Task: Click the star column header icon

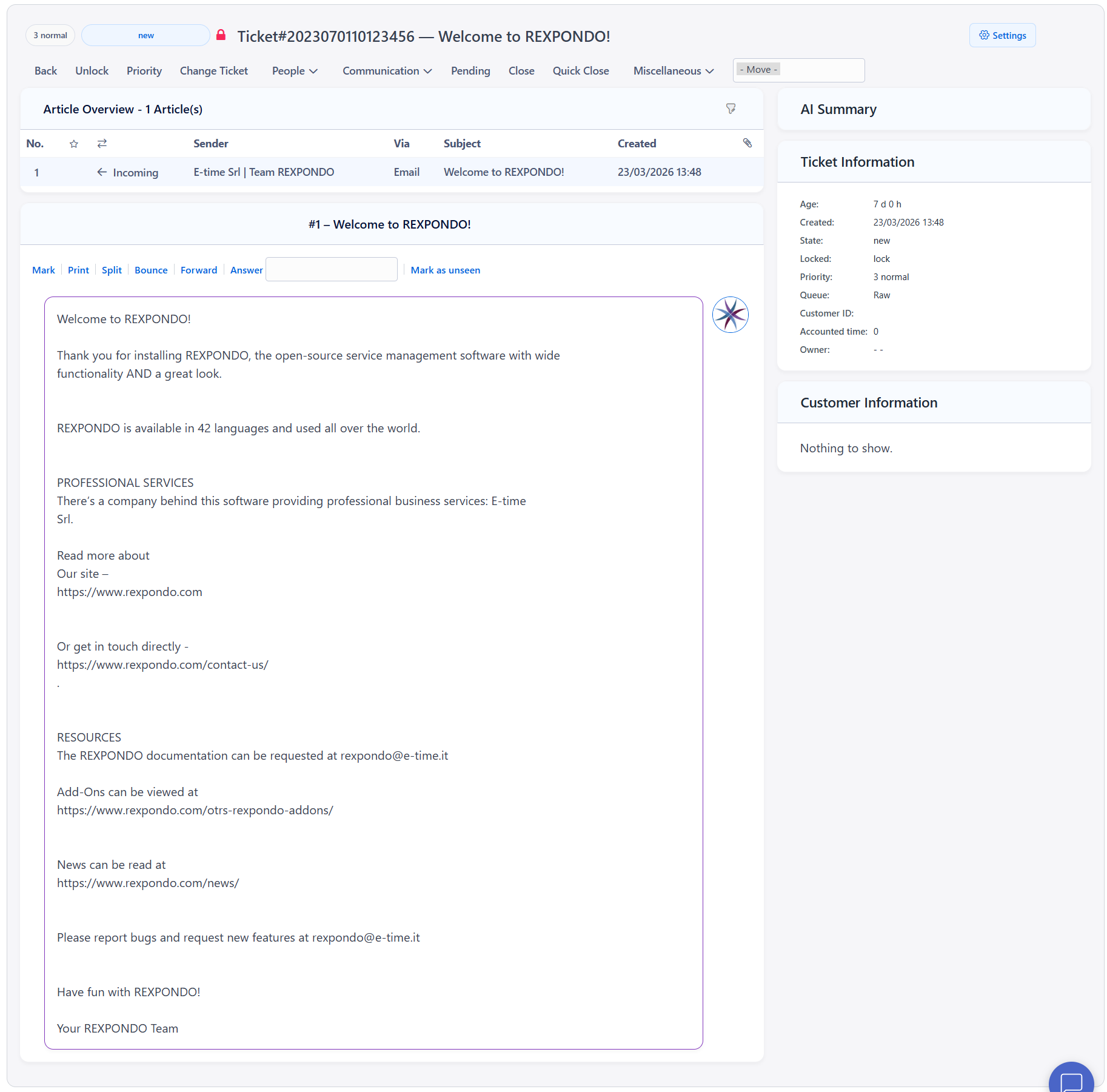Action: coord(74,144)
